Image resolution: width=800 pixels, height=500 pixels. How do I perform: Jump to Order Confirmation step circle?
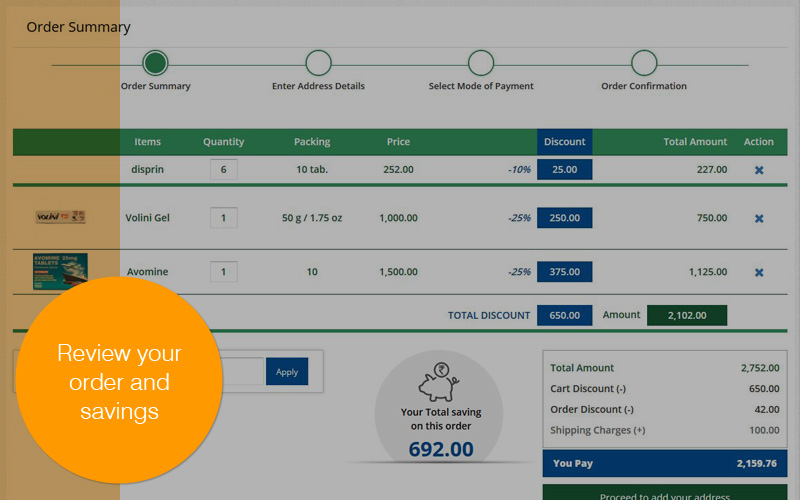644,64
